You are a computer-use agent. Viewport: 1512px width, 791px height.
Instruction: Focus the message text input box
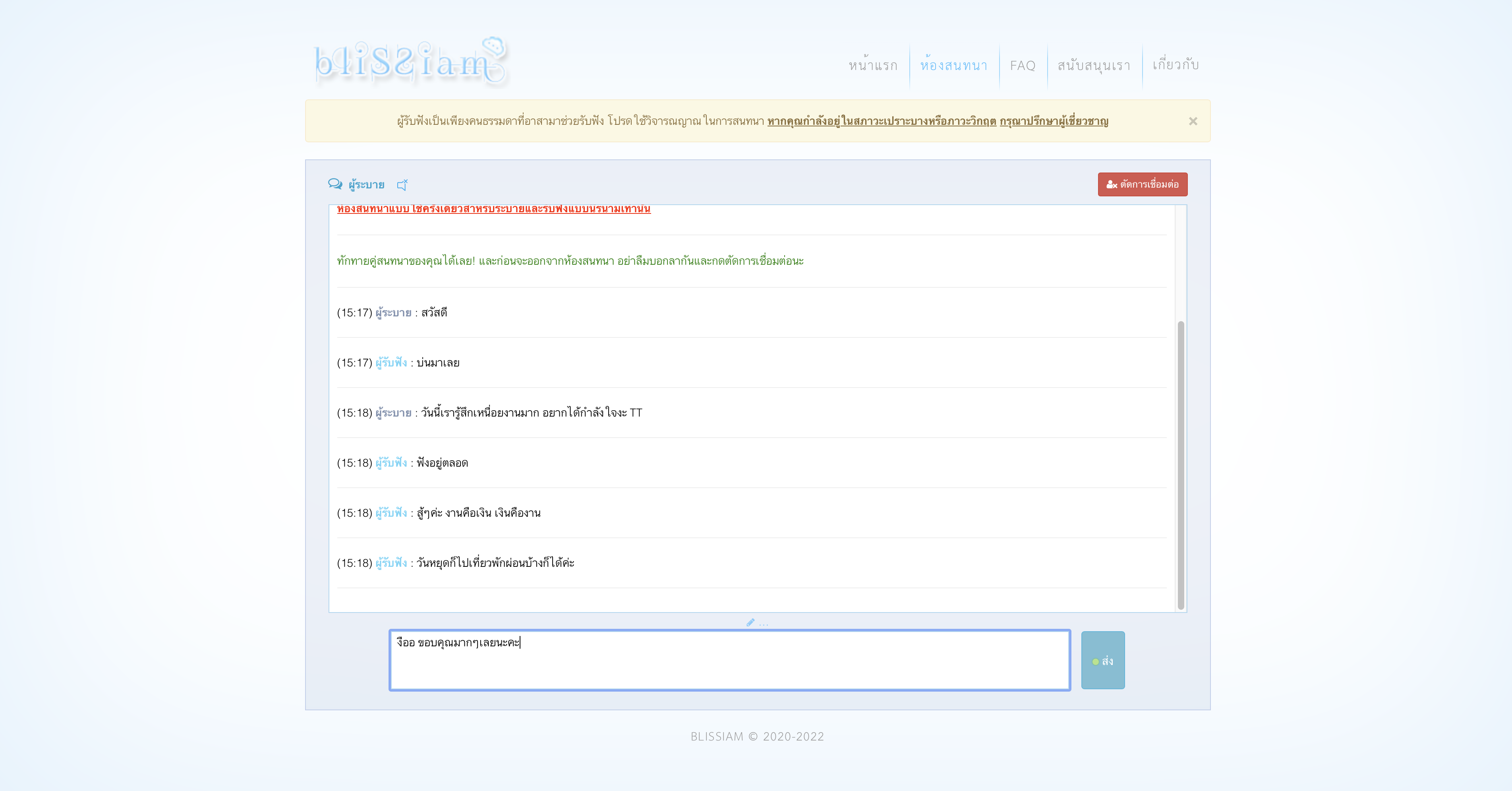click(x=730, y=660)
